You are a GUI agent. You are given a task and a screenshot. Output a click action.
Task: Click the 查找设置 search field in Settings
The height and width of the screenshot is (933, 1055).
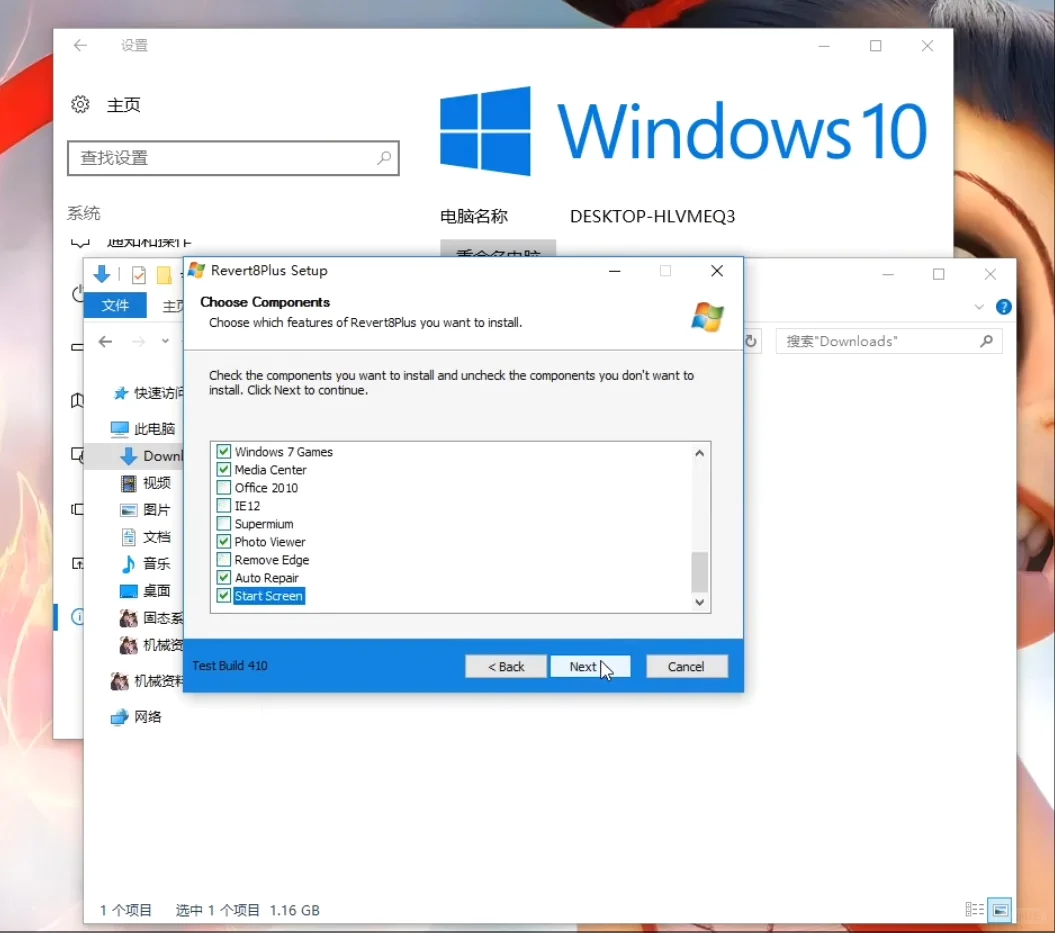coord(233,158)
